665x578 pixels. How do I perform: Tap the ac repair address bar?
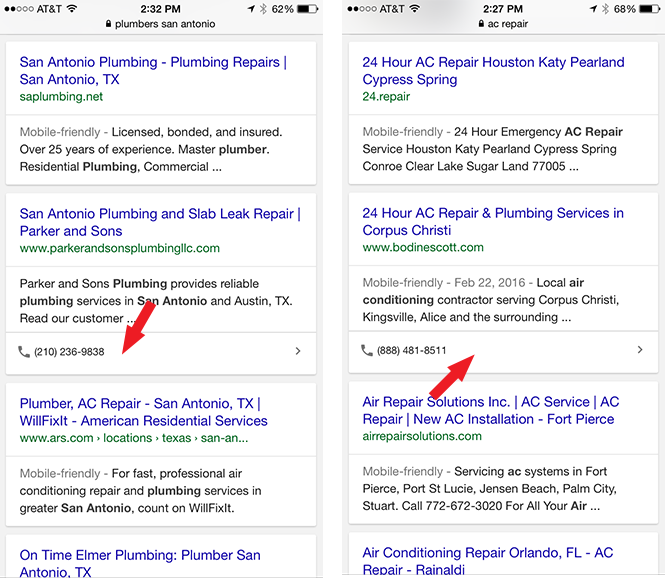[503, 24]
